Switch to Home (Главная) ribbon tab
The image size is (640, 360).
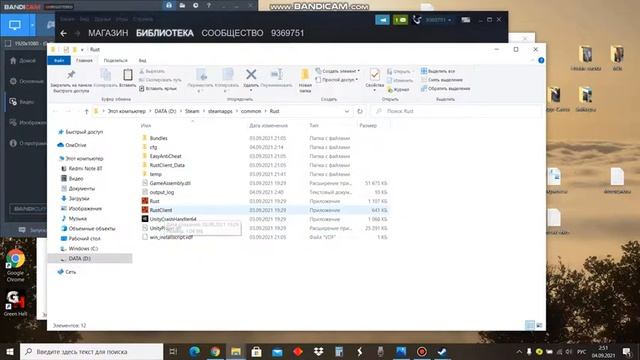tap(84, 60)
